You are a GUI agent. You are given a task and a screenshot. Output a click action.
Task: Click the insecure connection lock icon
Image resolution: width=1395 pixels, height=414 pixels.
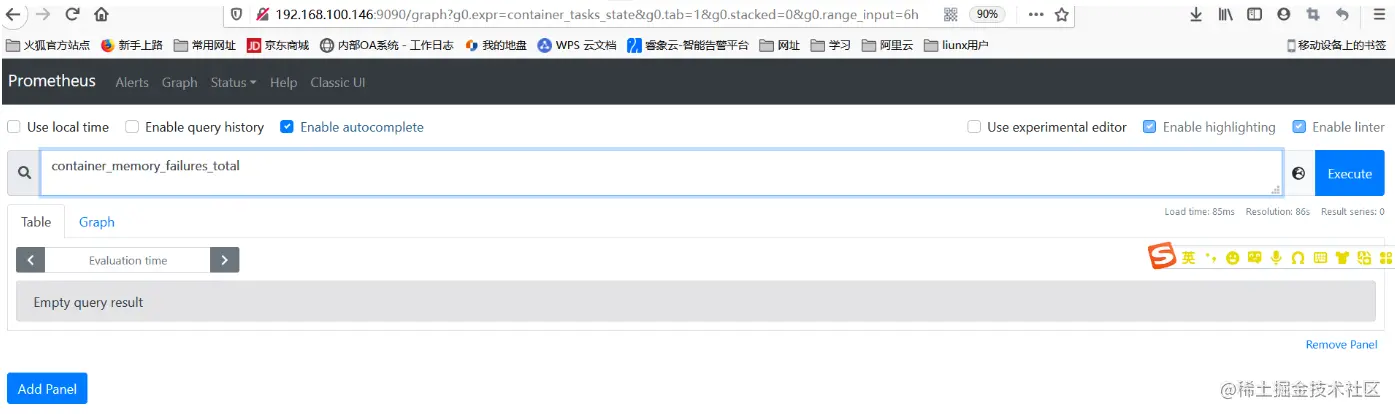pos(262,14)
